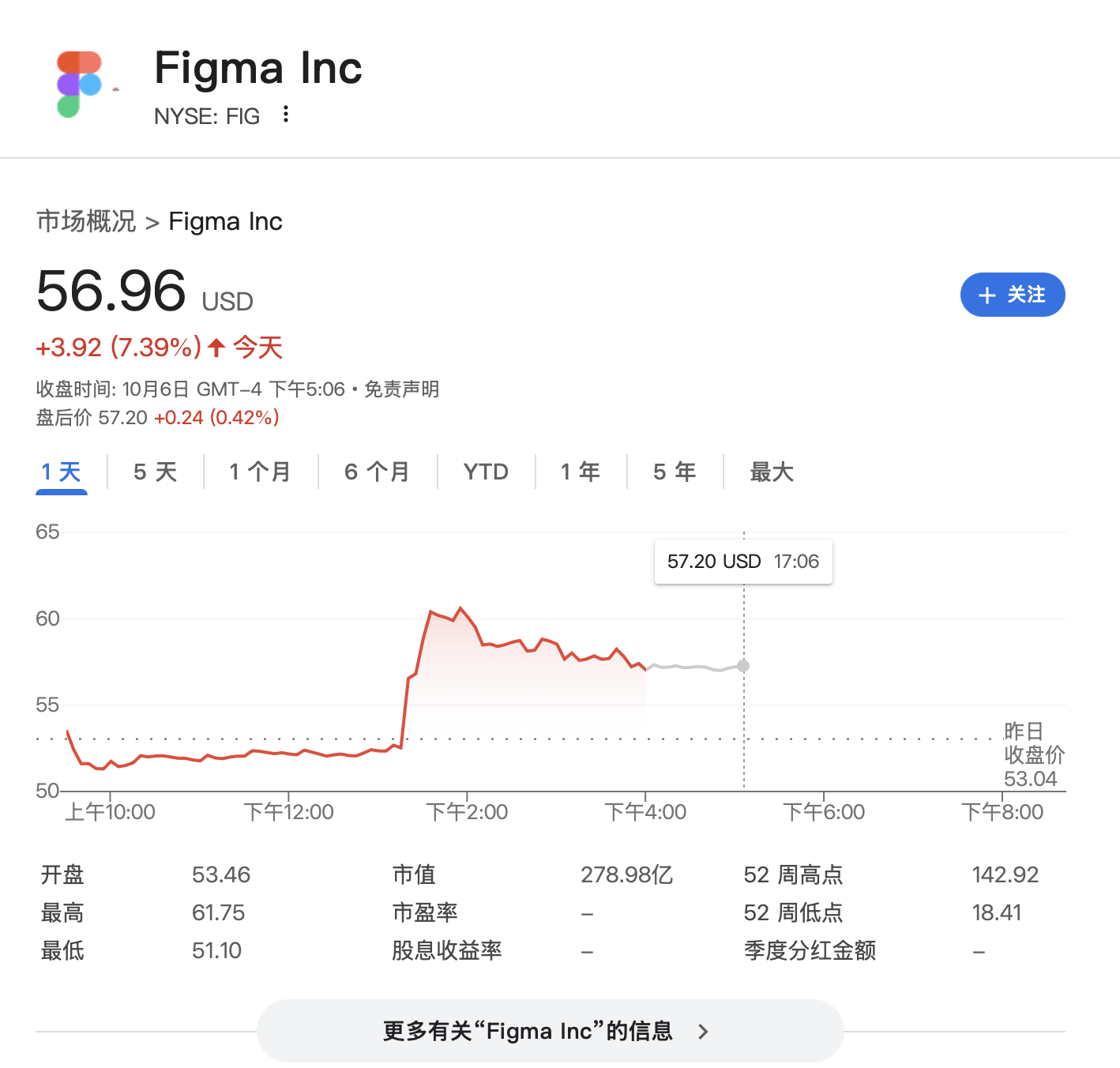Open 更多有关"Figma Inc"的信息
Screen dimensions: 1120x1068
pyautogui.click(x=527, y=1031)
